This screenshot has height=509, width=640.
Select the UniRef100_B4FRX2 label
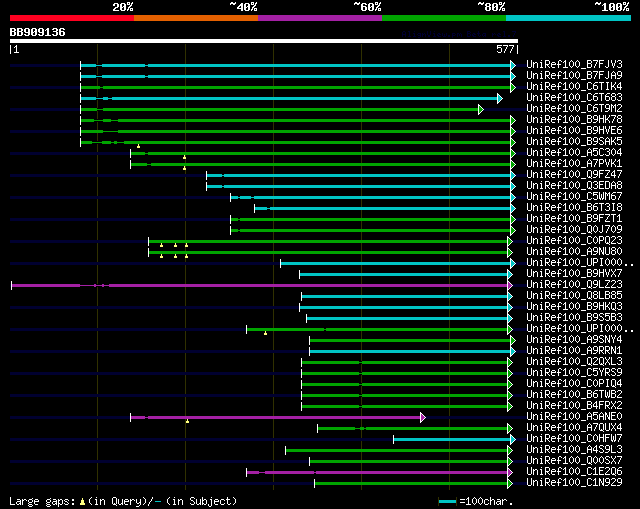(x=574, y=406)
